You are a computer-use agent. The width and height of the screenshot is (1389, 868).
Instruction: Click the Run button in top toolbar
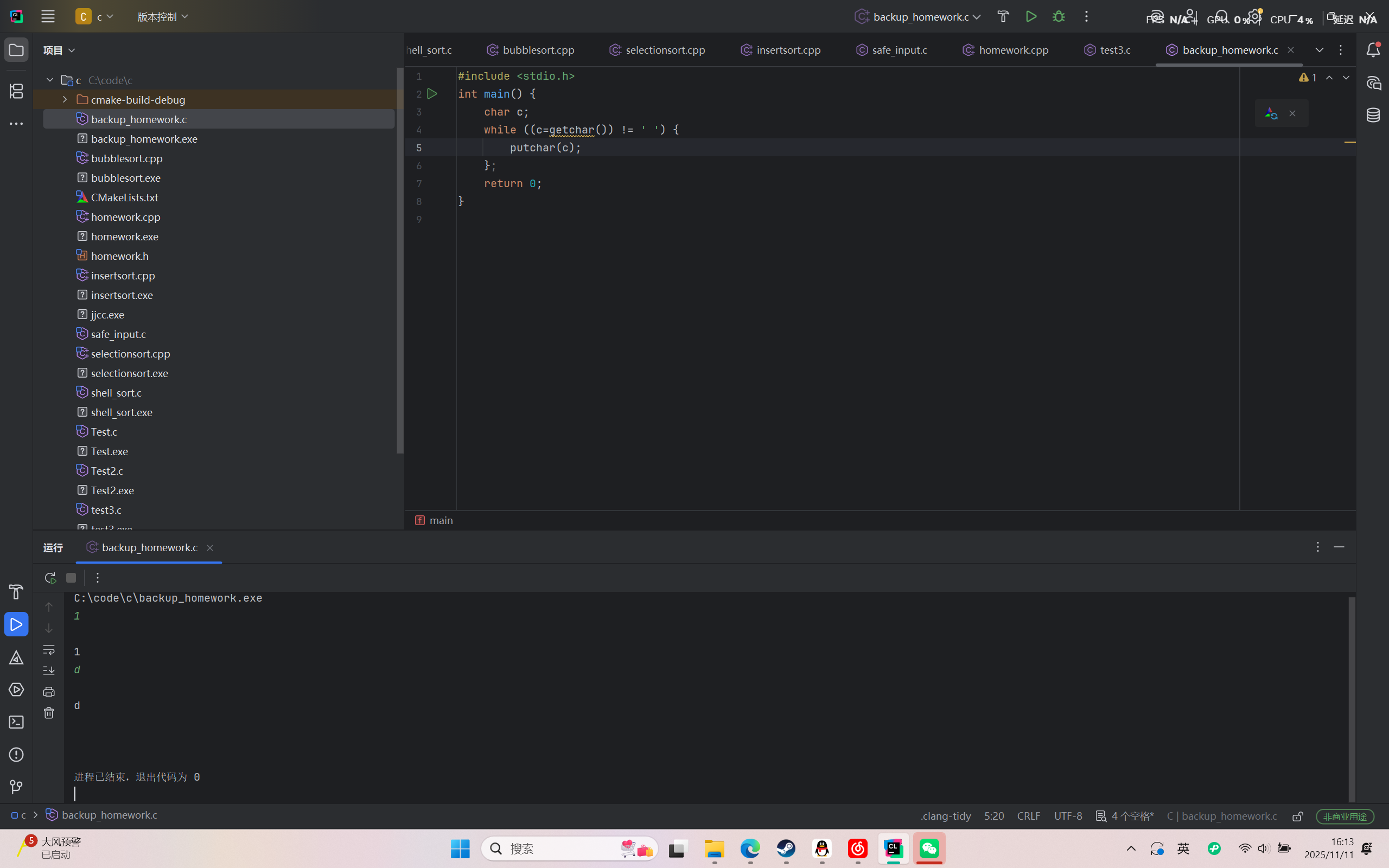click(1031, 17)
